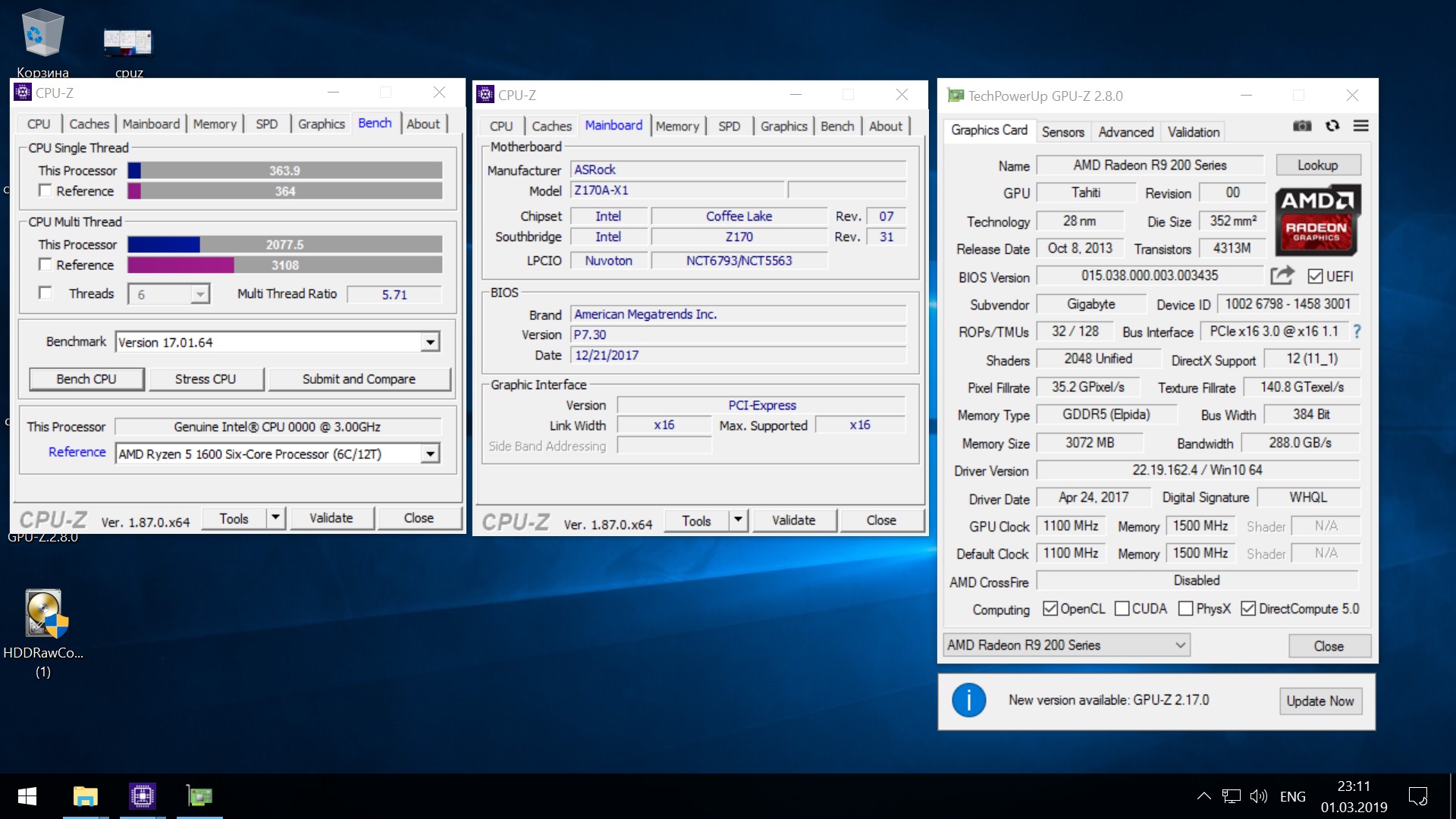This screenshot has width=1456, height=819.
Task: Open the GPU-Z hamburger menu
Action: click(1361, 126)
